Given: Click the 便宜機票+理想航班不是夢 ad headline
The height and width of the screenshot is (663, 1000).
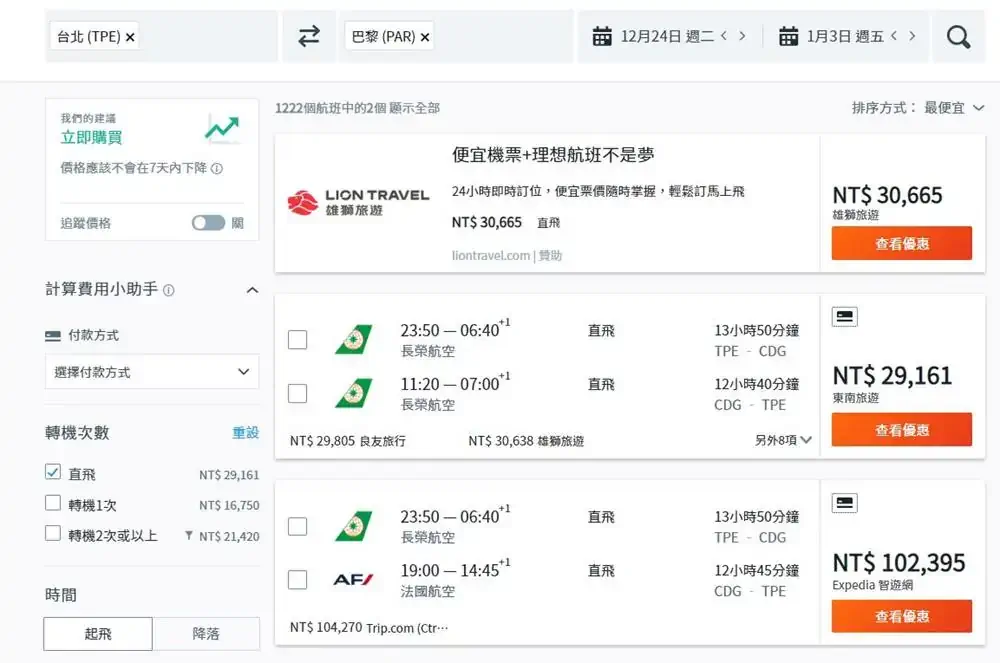Looking at the screenshot, I should [553, 155].
